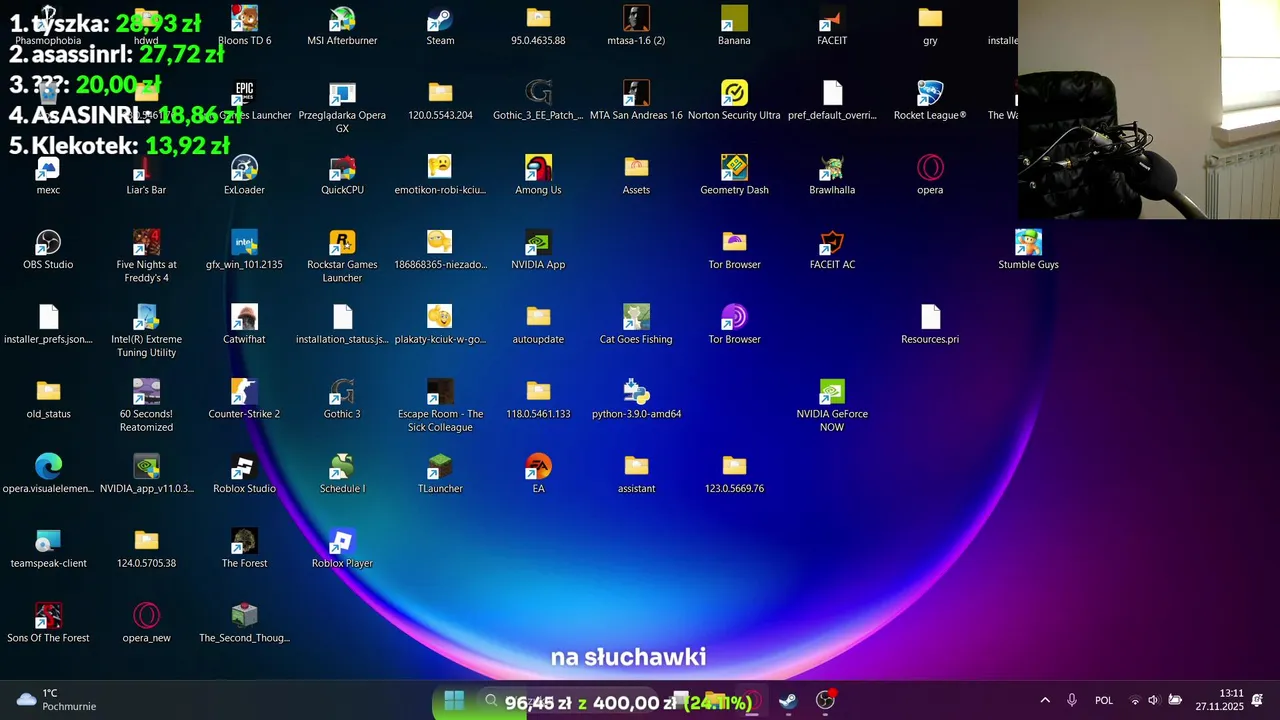Launch MSI Afterburner from the desktop
Screen dimensions: 1280x720
[x=342, y=26]
